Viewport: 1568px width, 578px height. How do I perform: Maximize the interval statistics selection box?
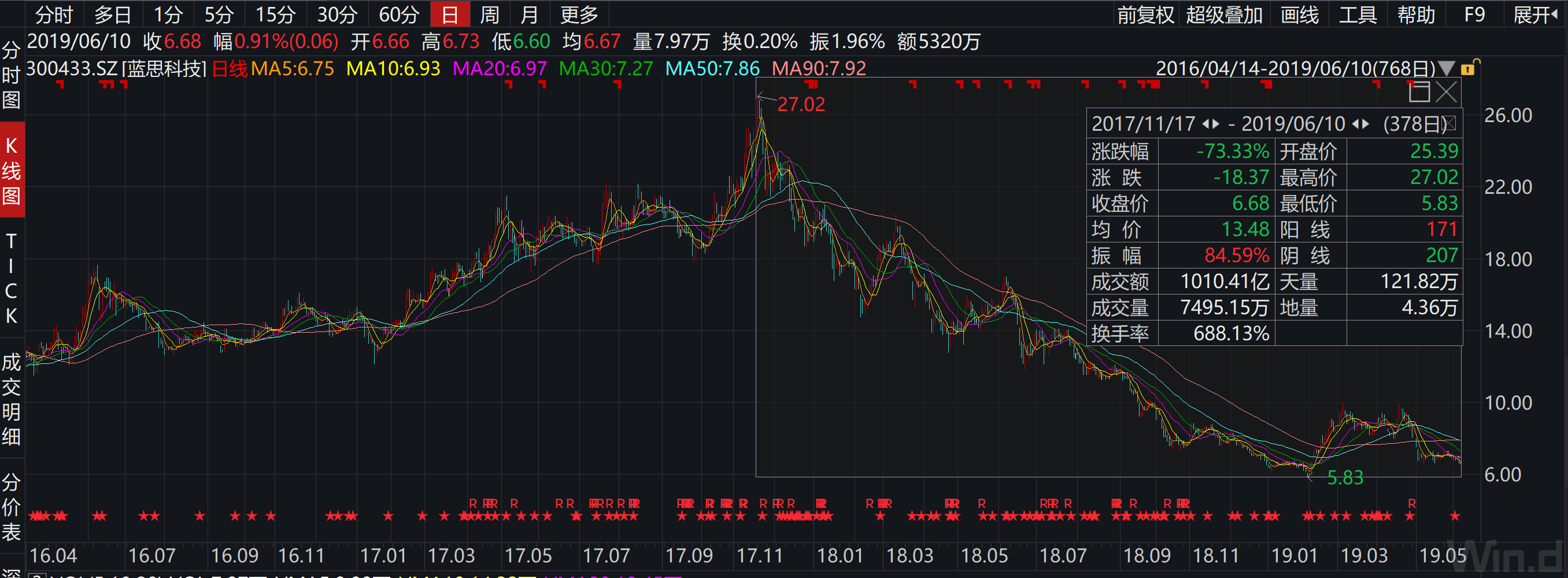click(x=1419, y=92)
